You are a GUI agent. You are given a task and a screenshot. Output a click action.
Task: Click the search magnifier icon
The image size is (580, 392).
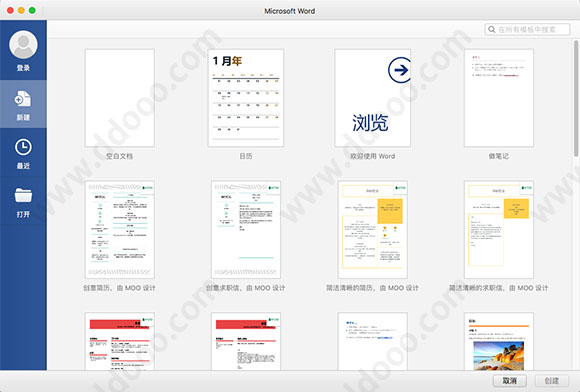(x=492, y=29)
